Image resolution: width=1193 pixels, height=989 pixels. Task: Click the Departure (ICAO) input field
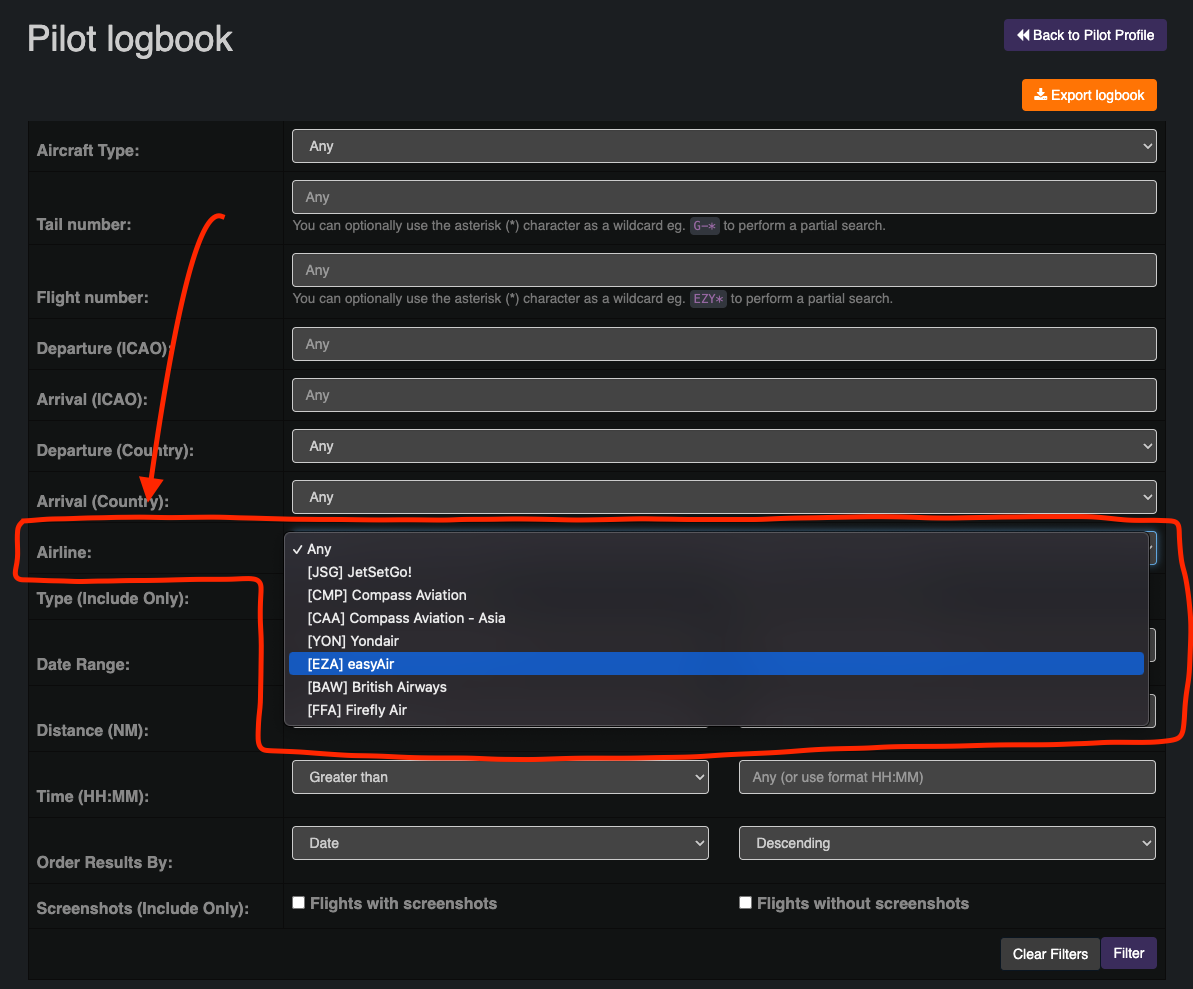(x=723, y=343)
